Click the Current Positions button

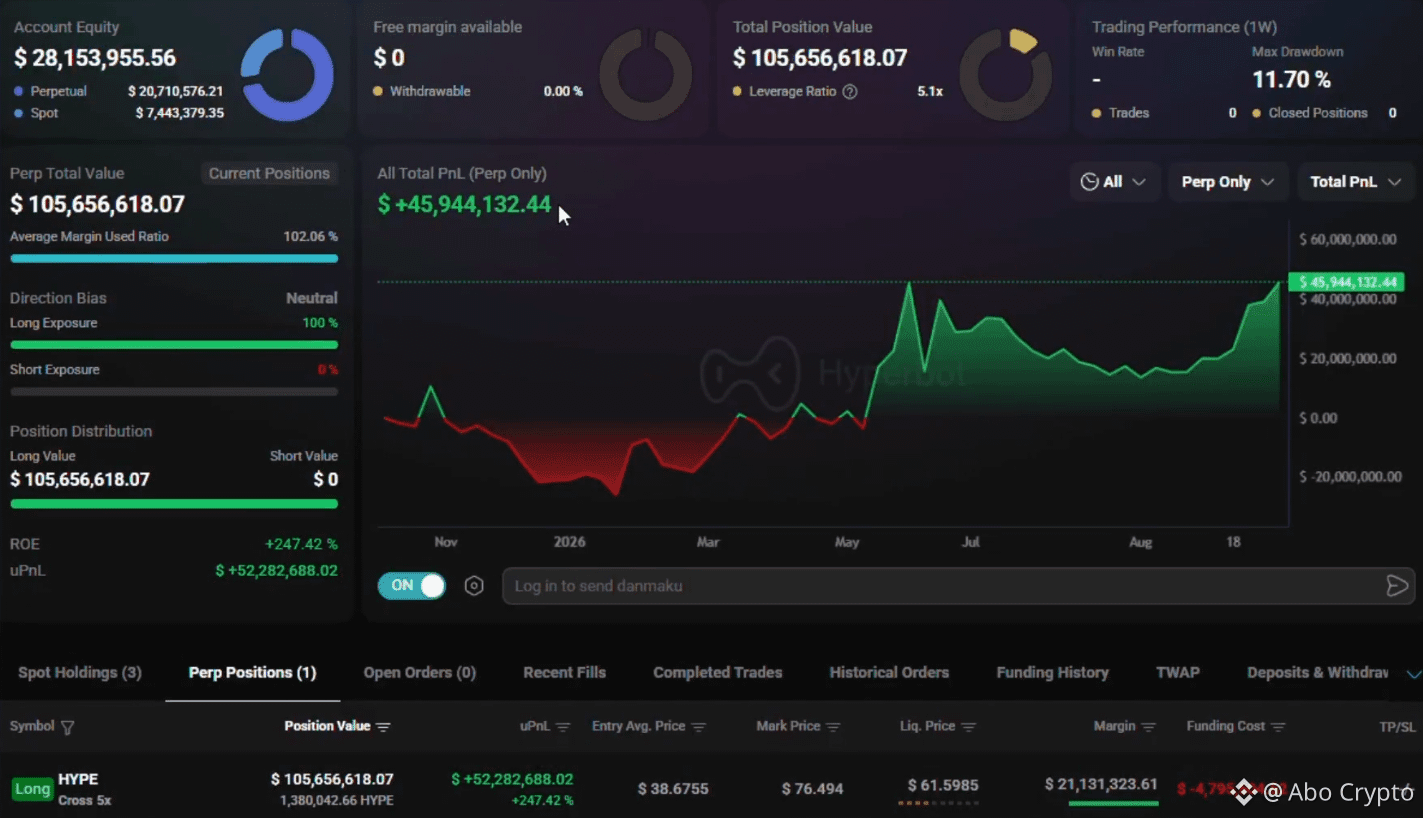coord(269,174)
